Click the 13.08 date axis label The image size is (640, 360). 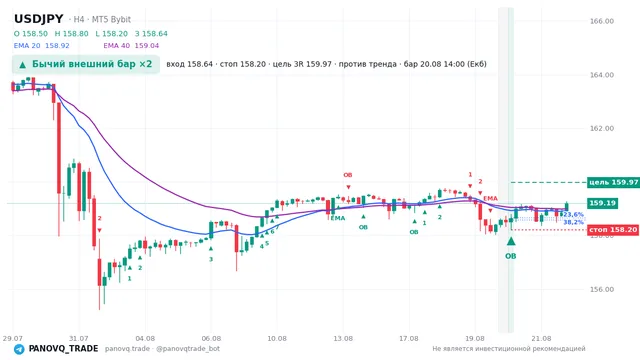343,338
